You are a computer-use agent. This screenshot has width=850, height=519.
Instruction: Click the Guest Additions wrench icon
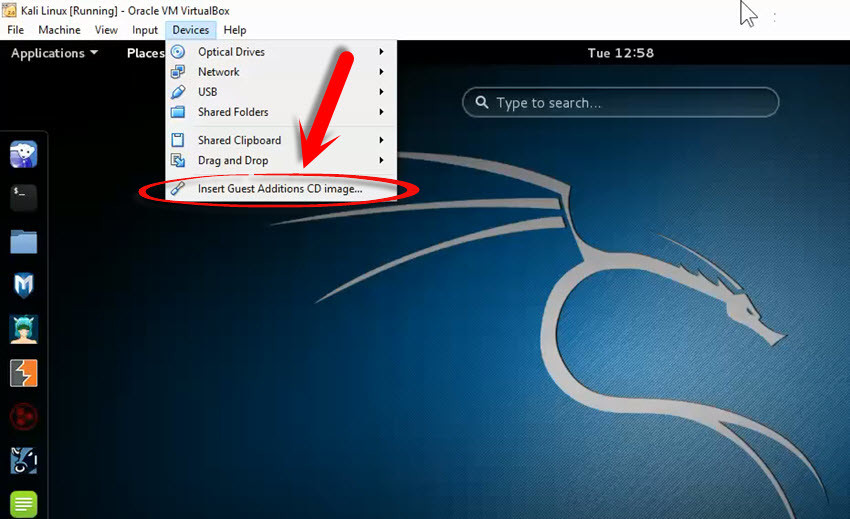[x=178, y=188]
